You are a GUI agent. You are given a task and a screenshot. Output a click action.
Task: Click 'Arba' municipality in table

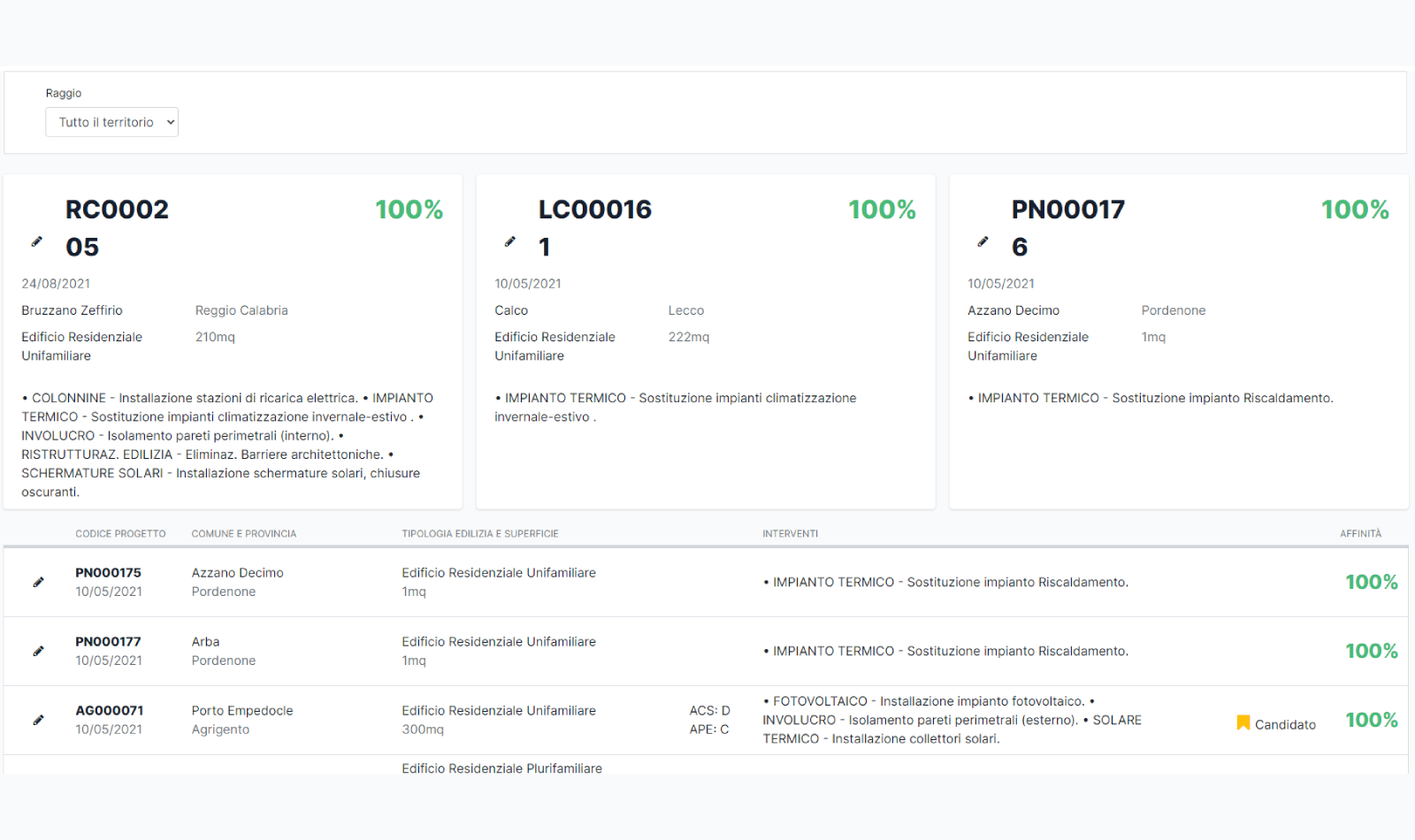[205, 642]
